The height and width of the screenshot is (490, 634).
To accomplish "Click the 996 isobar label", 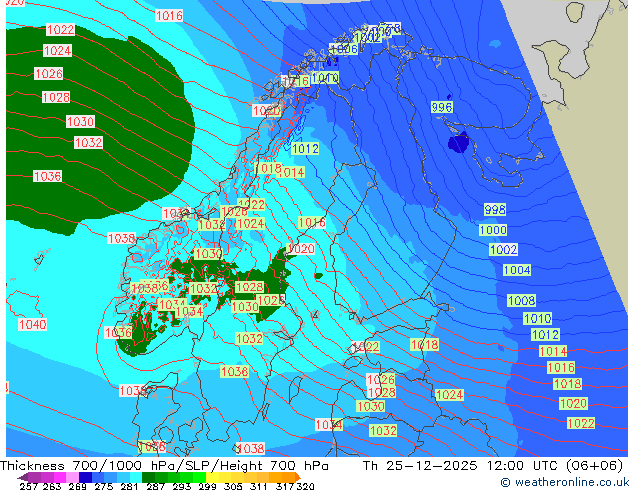I will coord(442,107).
